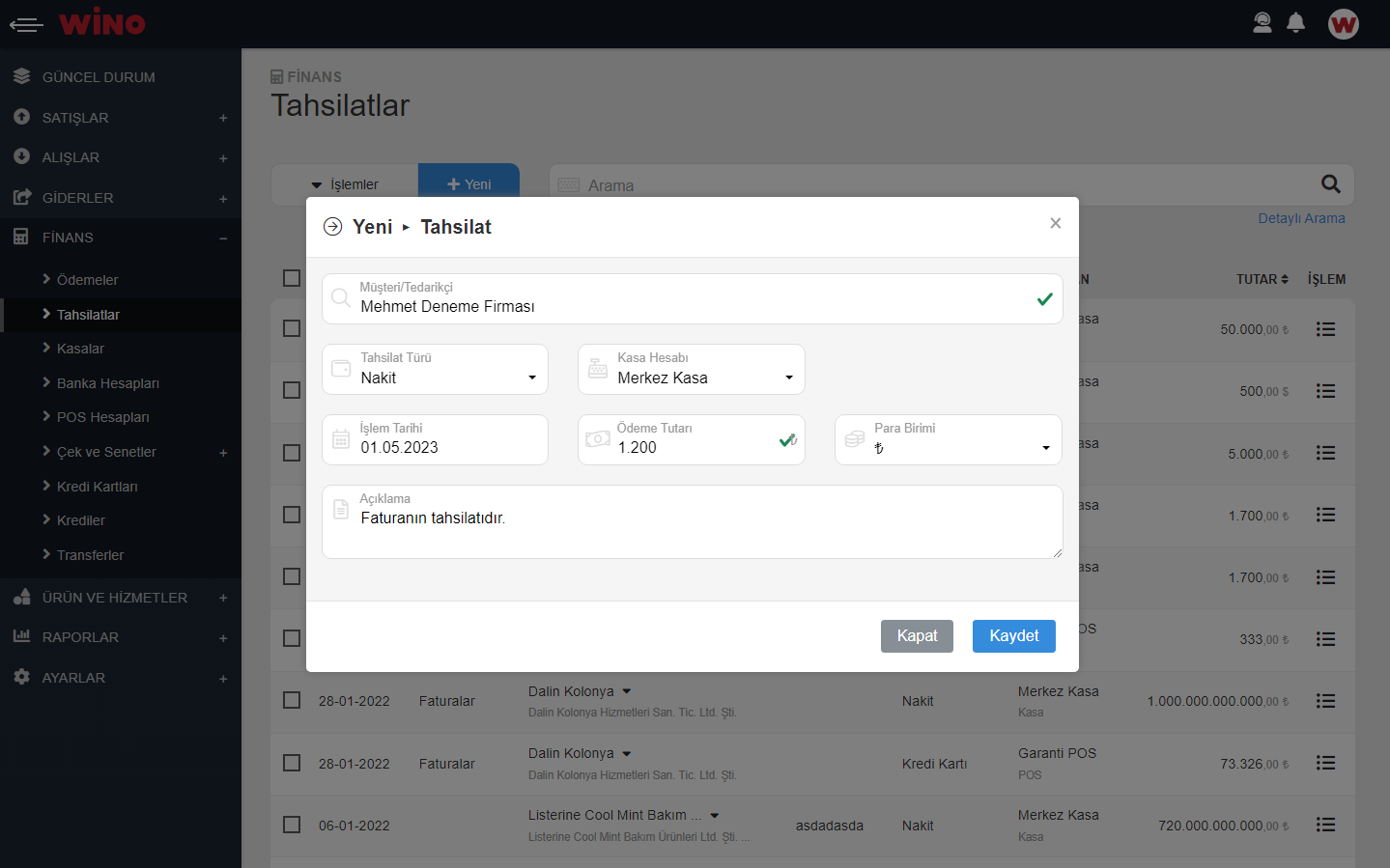Close the Yeni Tahsilat dialog with X
The height and width of the screenshot is (868, 1390).
(1055, 223)
